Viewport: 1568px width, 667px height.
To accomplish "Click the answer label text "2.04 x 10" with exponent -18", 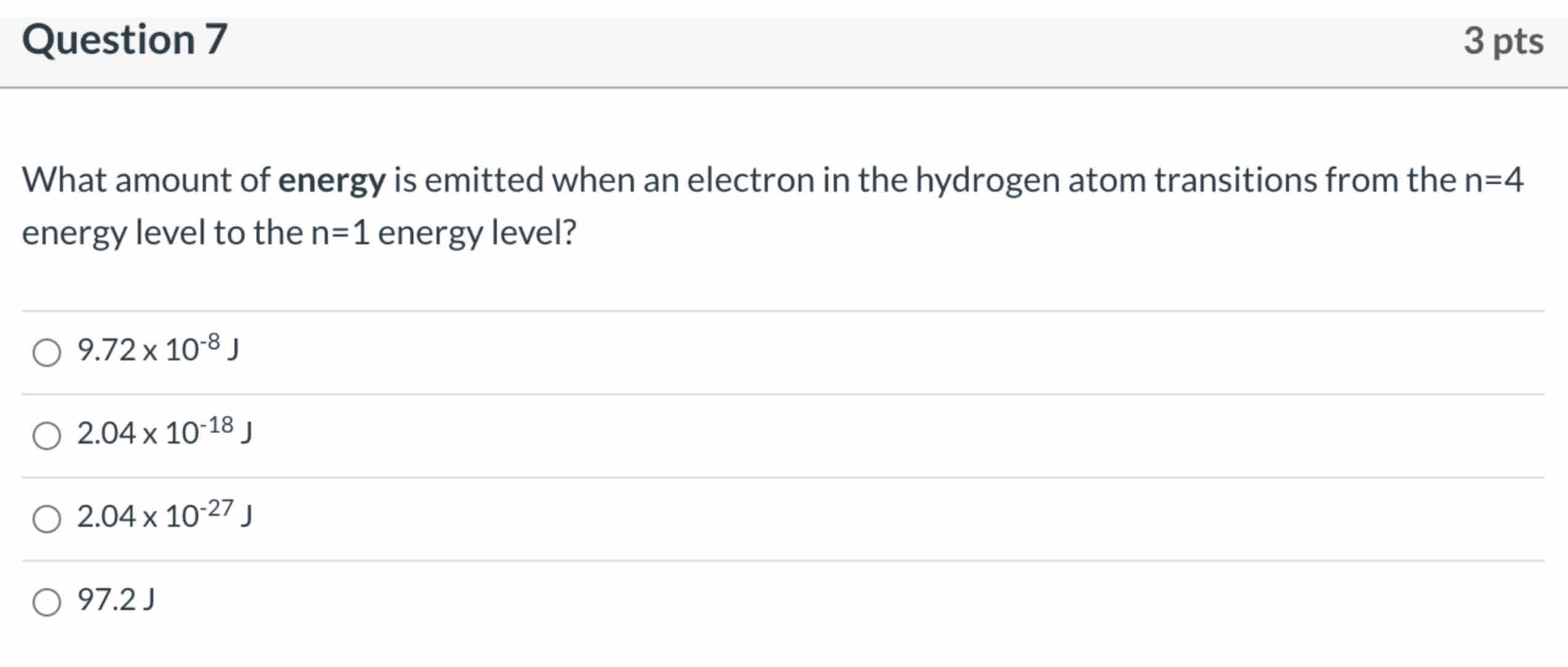I will [137, 433].
